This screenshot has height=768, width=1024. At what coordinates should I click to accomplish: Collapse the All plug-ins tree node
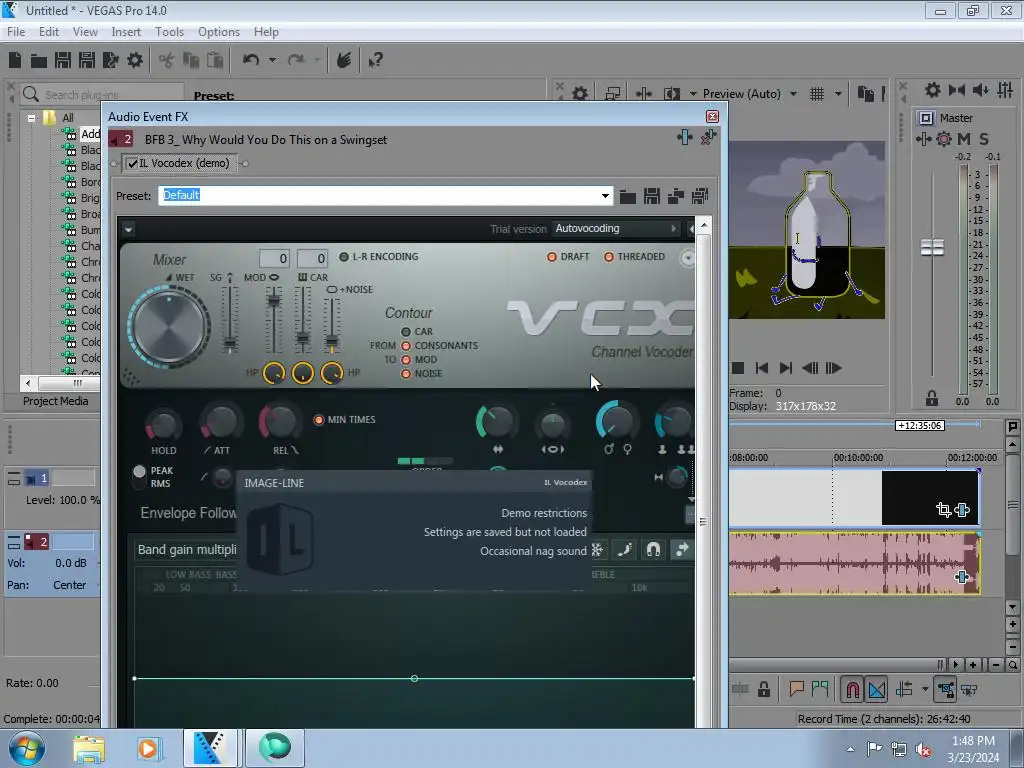[x=31, y=118]
